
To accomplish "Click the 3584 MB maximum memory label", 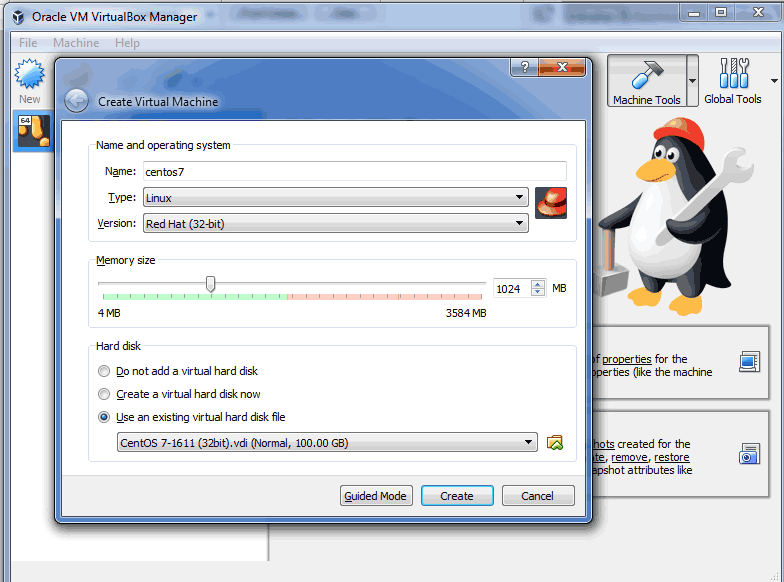I will coord(466,313).
